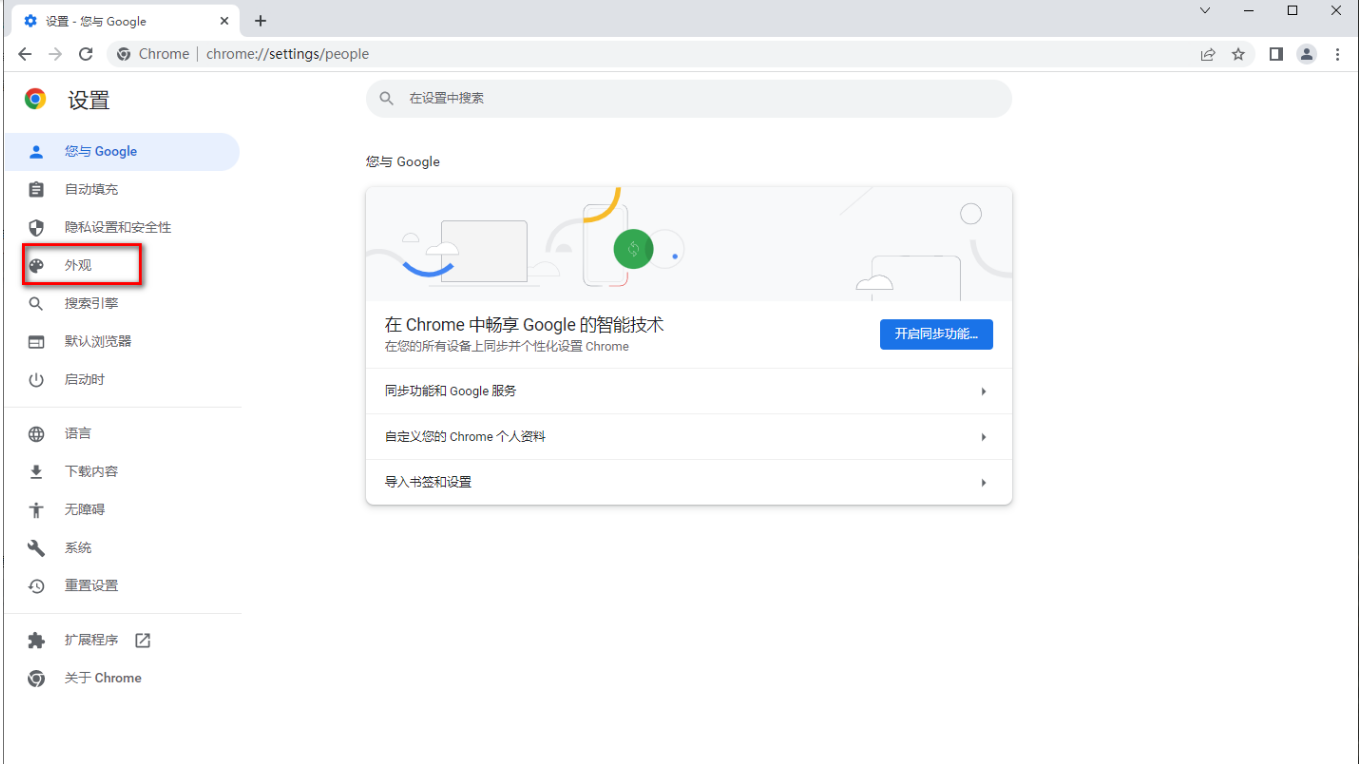Screen dimensions: 1359x764
Task: Reload the page with the refresh icon
Action: point(86,54)
